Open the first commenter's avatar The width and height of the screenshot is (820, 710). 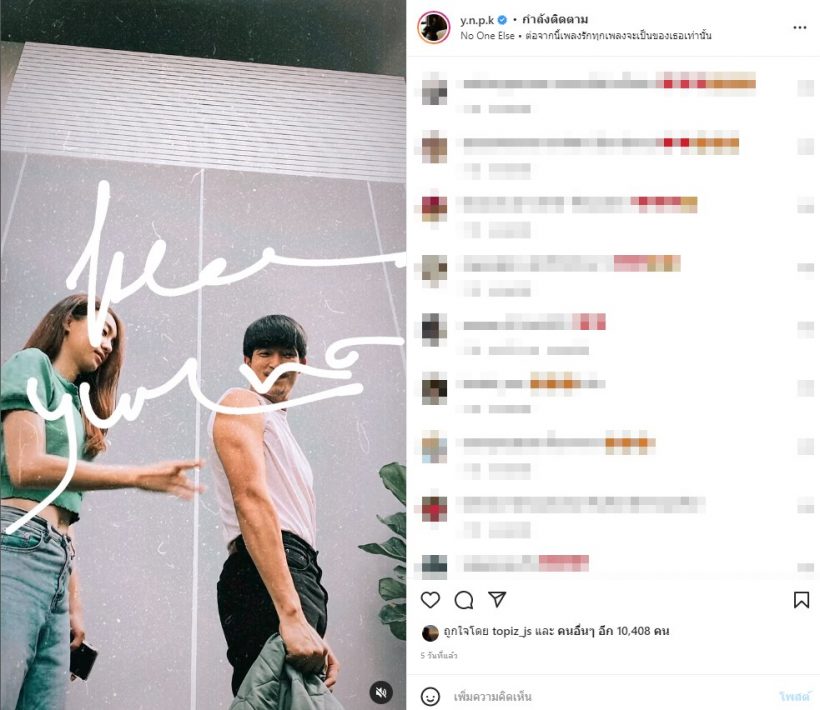434,89
